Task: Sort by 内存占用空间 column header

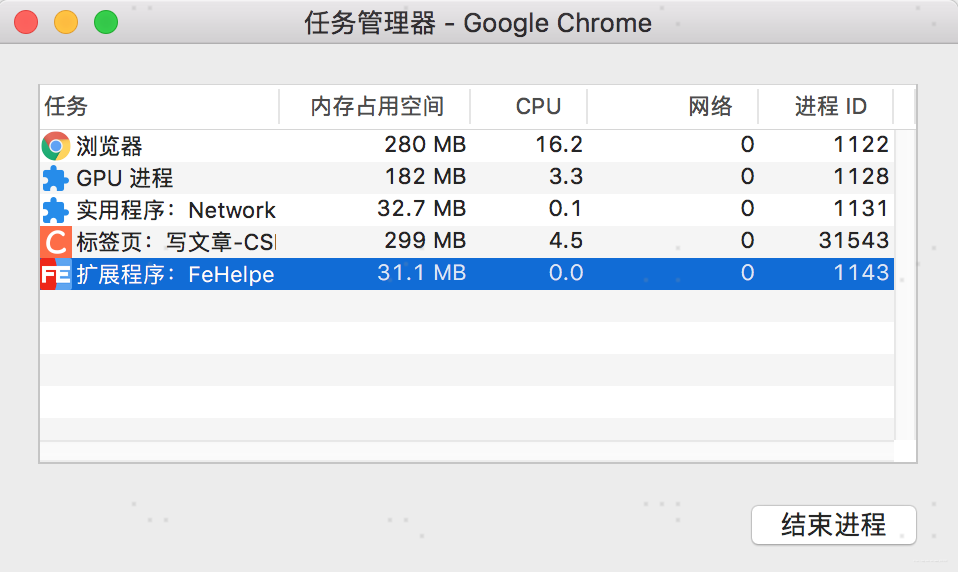Action: tap(376, 106)
